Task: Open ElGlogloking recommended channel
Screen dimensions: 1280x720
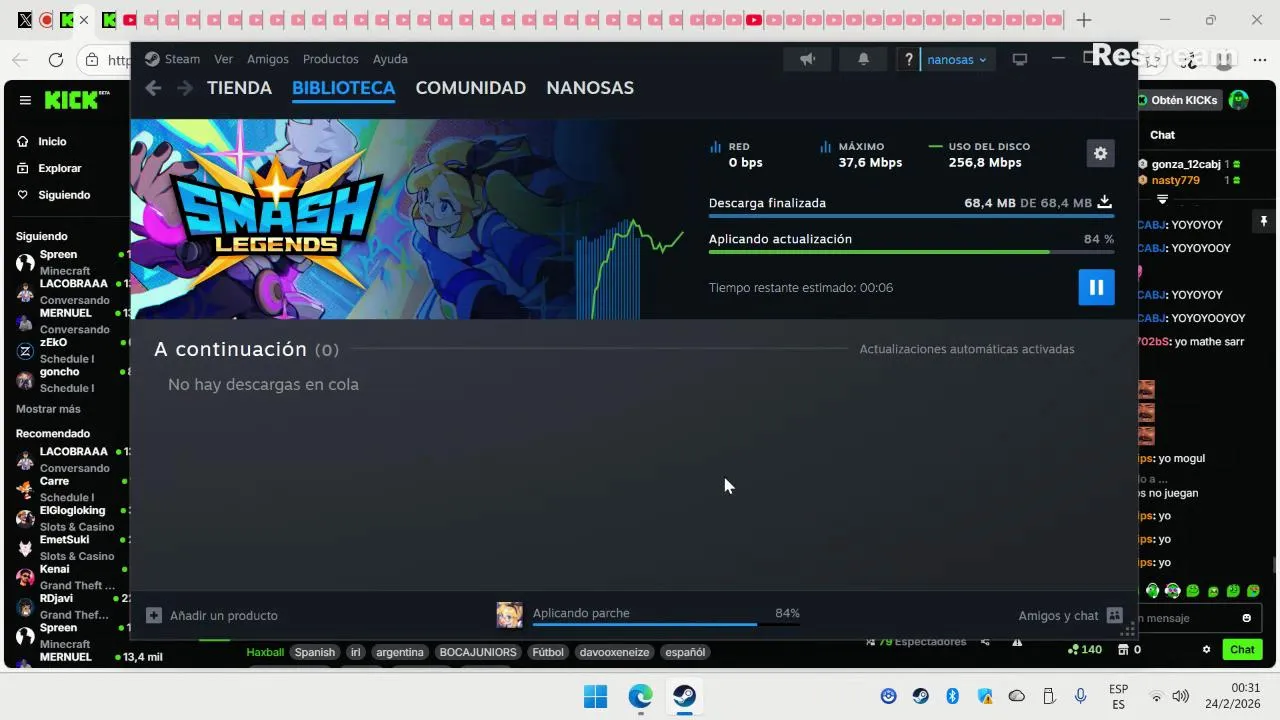Action: coord(72,518)
